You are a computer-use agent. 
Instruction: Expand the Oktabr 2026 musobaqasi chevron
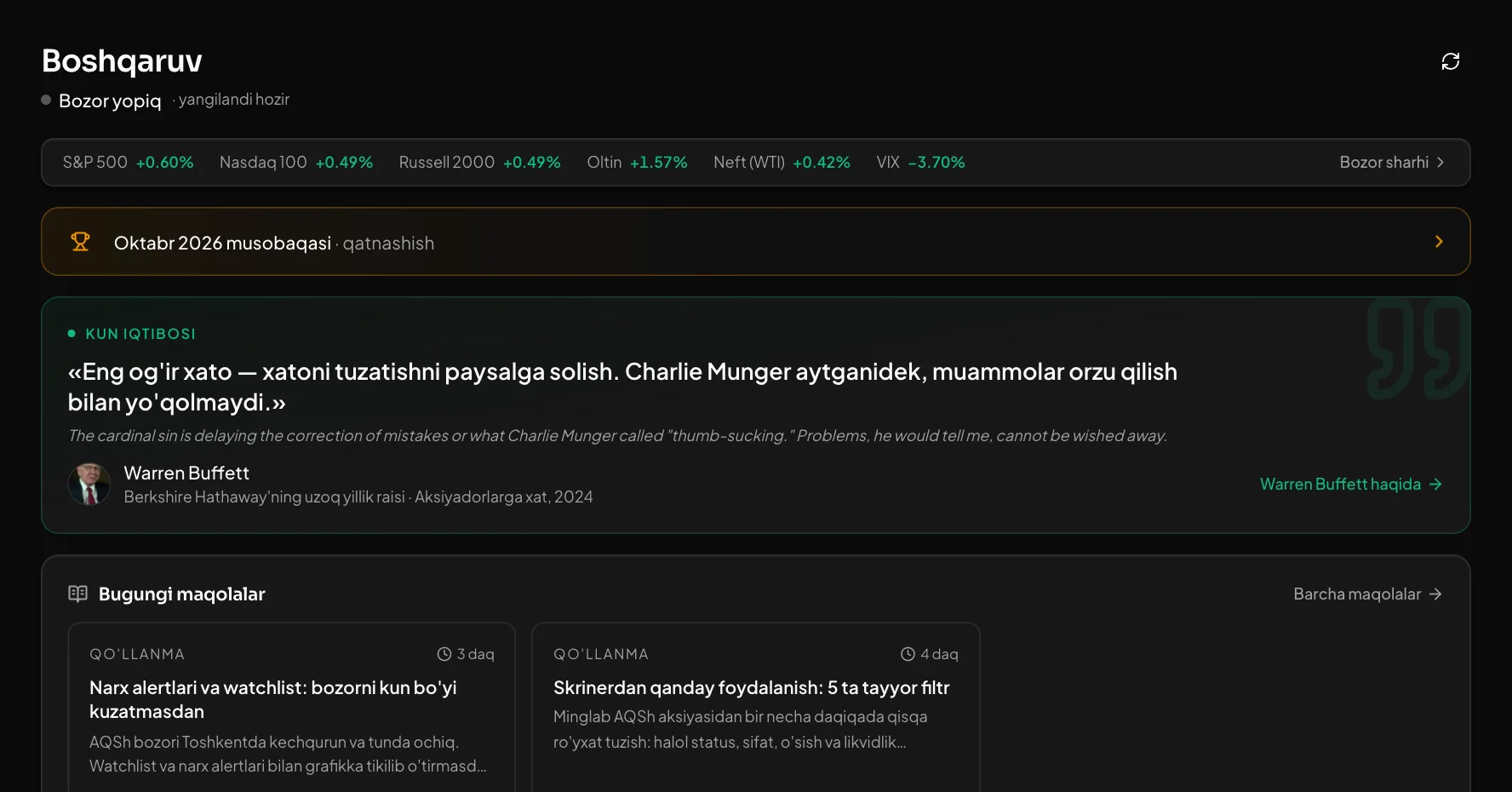tap(1439, 242)
